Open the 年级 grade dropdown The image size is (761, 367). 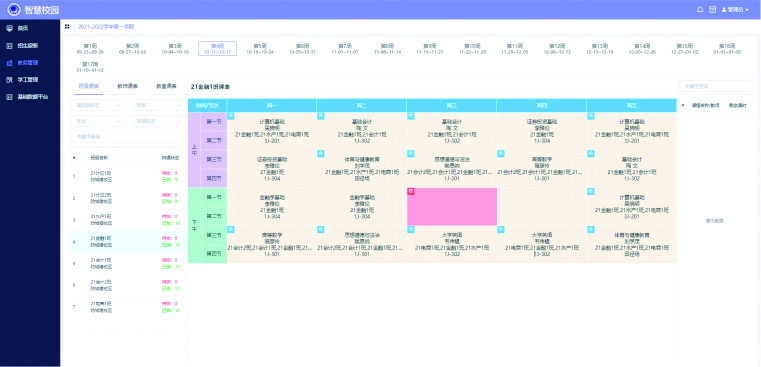click(x=158, y=105)
